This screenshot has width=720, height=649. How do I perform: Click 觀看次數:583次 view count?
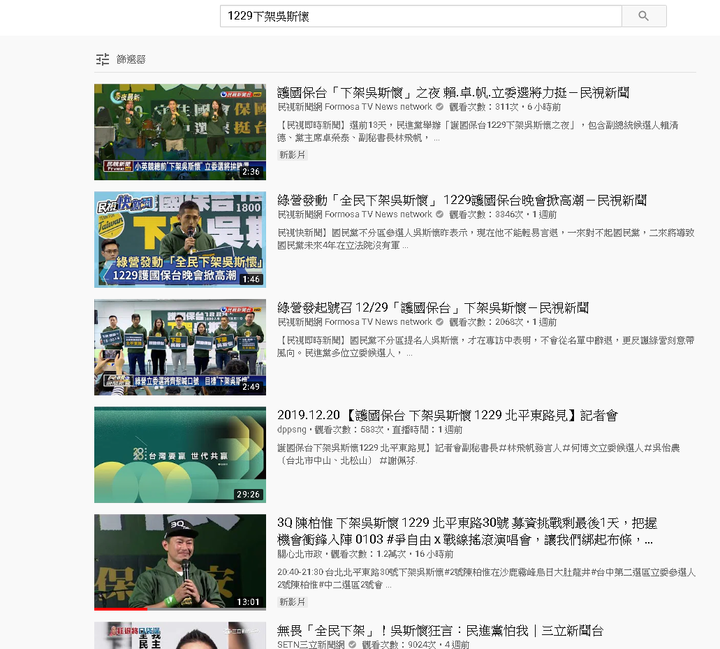[x=349, y=430]
